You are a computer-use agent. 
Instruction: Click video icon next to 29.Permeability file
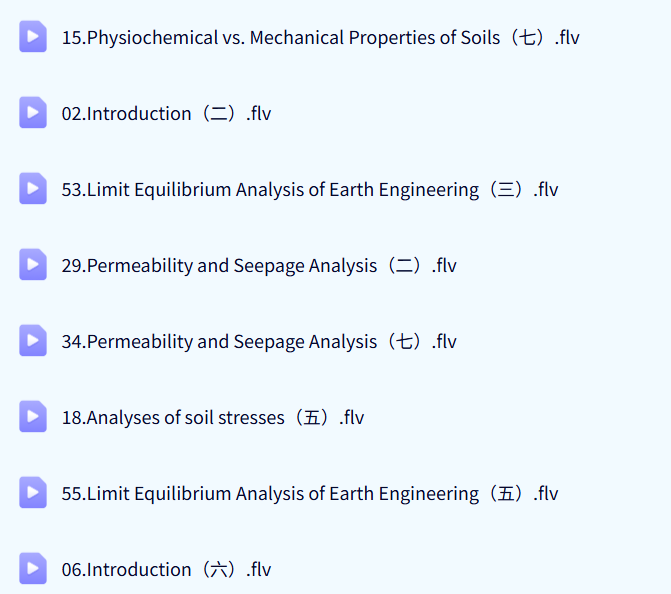coord(33,266)
